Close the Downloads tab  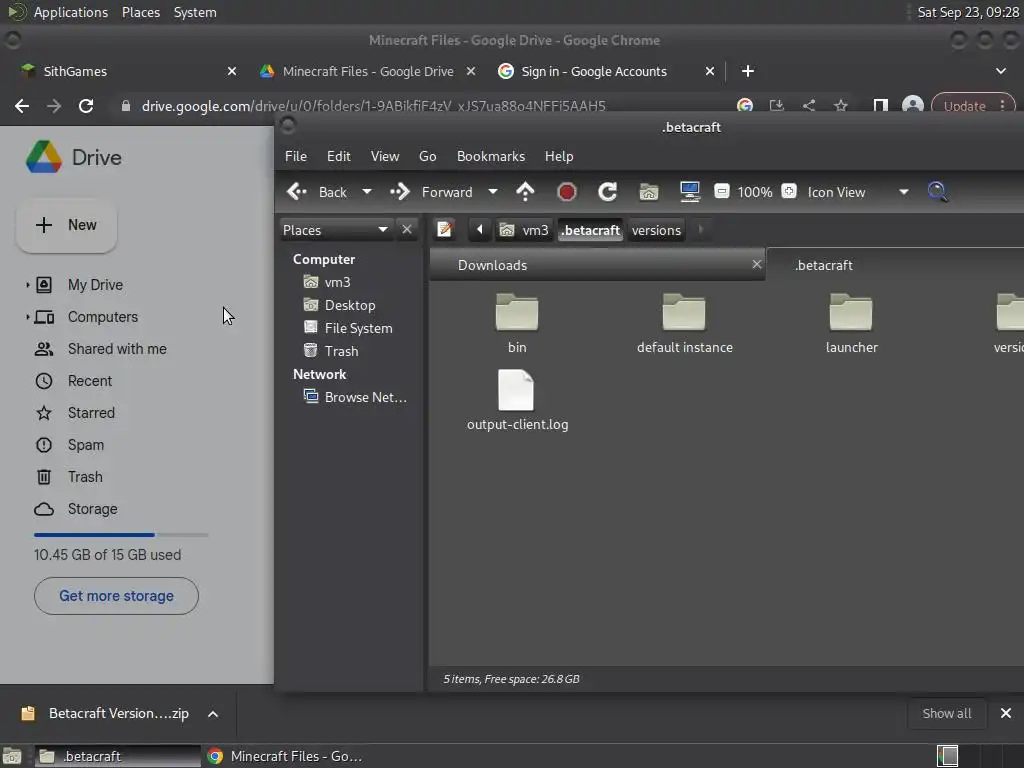pos(756,264)
